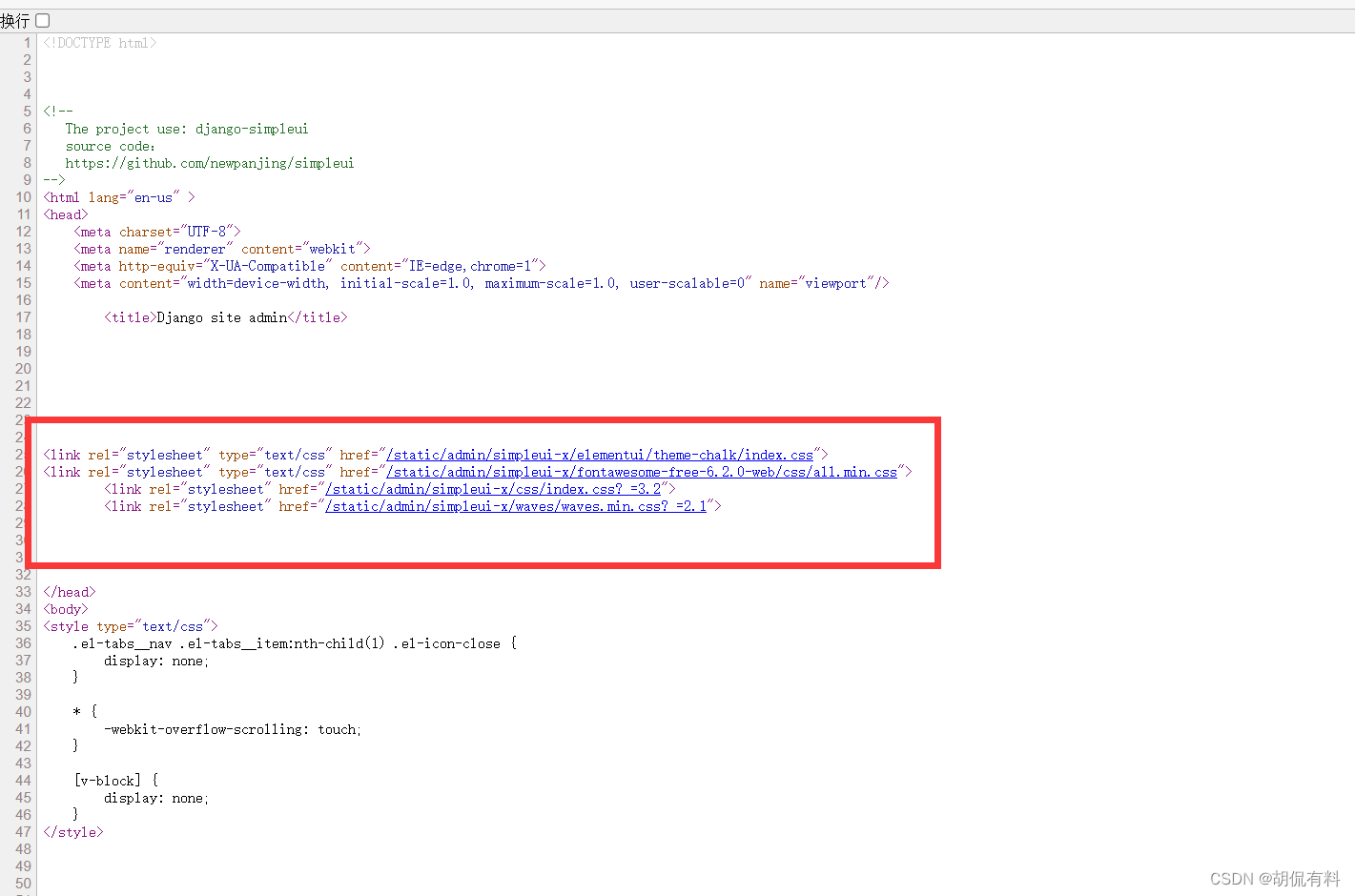The height and width of the screenshot is (896, 1355).
Task: Click the .el-tabs__nav selector line
Action: pyautogui.click(x=295, y=643)
